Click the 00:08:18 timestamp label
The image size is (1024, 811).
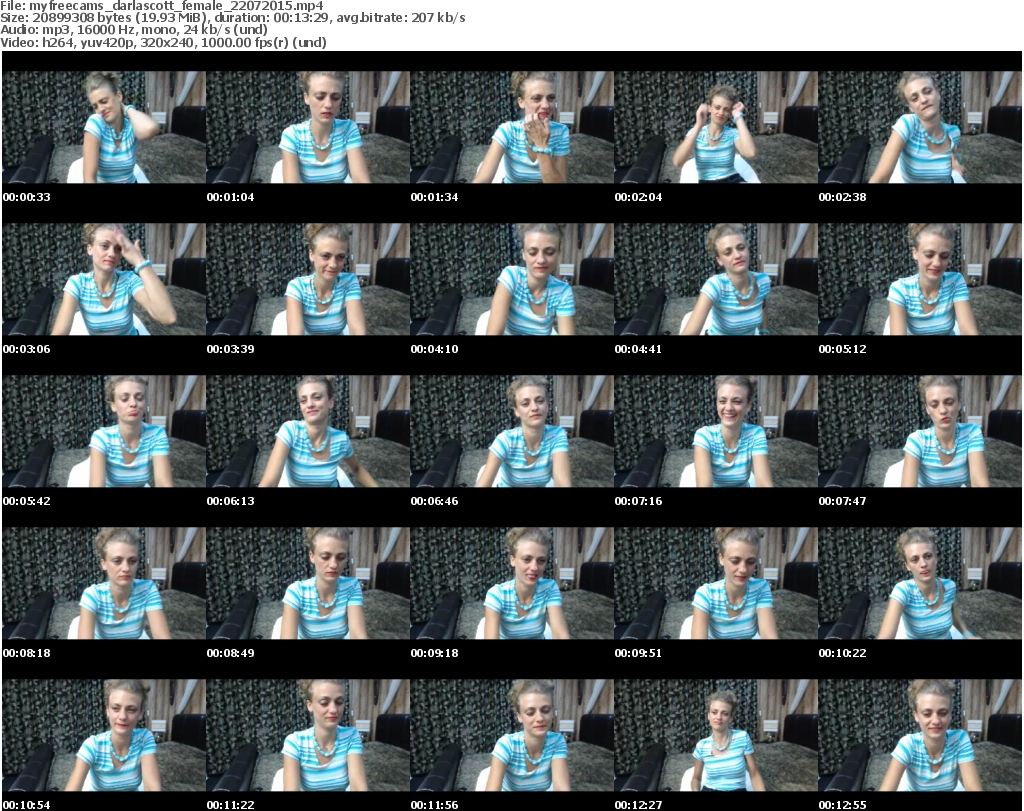point(27,653)
